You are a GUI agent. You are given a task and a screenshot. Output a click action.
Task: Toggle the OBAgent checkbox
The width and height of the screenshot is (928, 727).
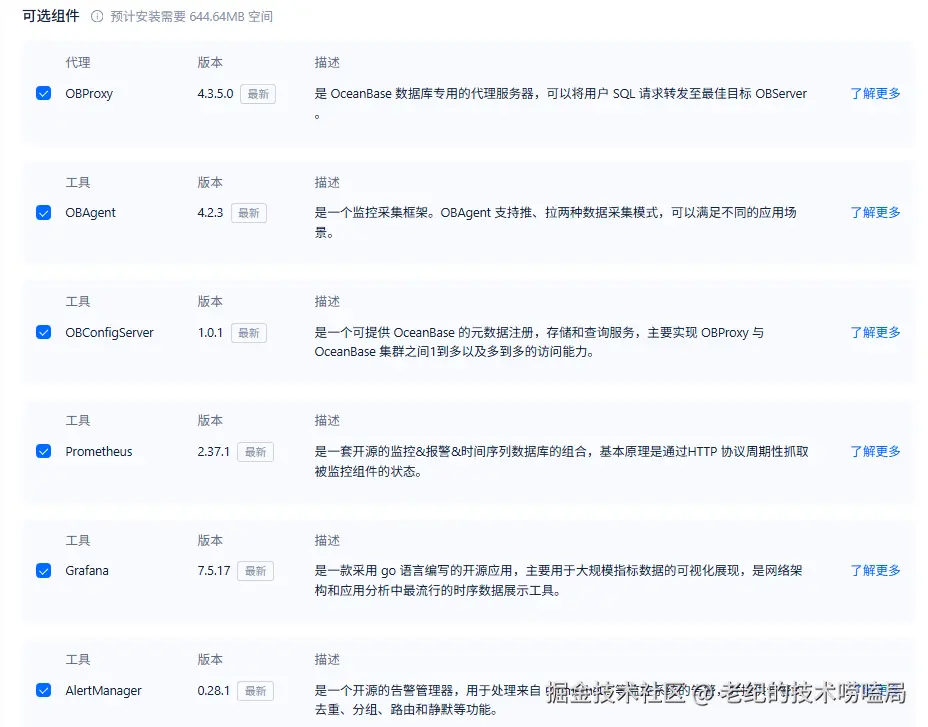pyautogui.click(x=43, y=213)
